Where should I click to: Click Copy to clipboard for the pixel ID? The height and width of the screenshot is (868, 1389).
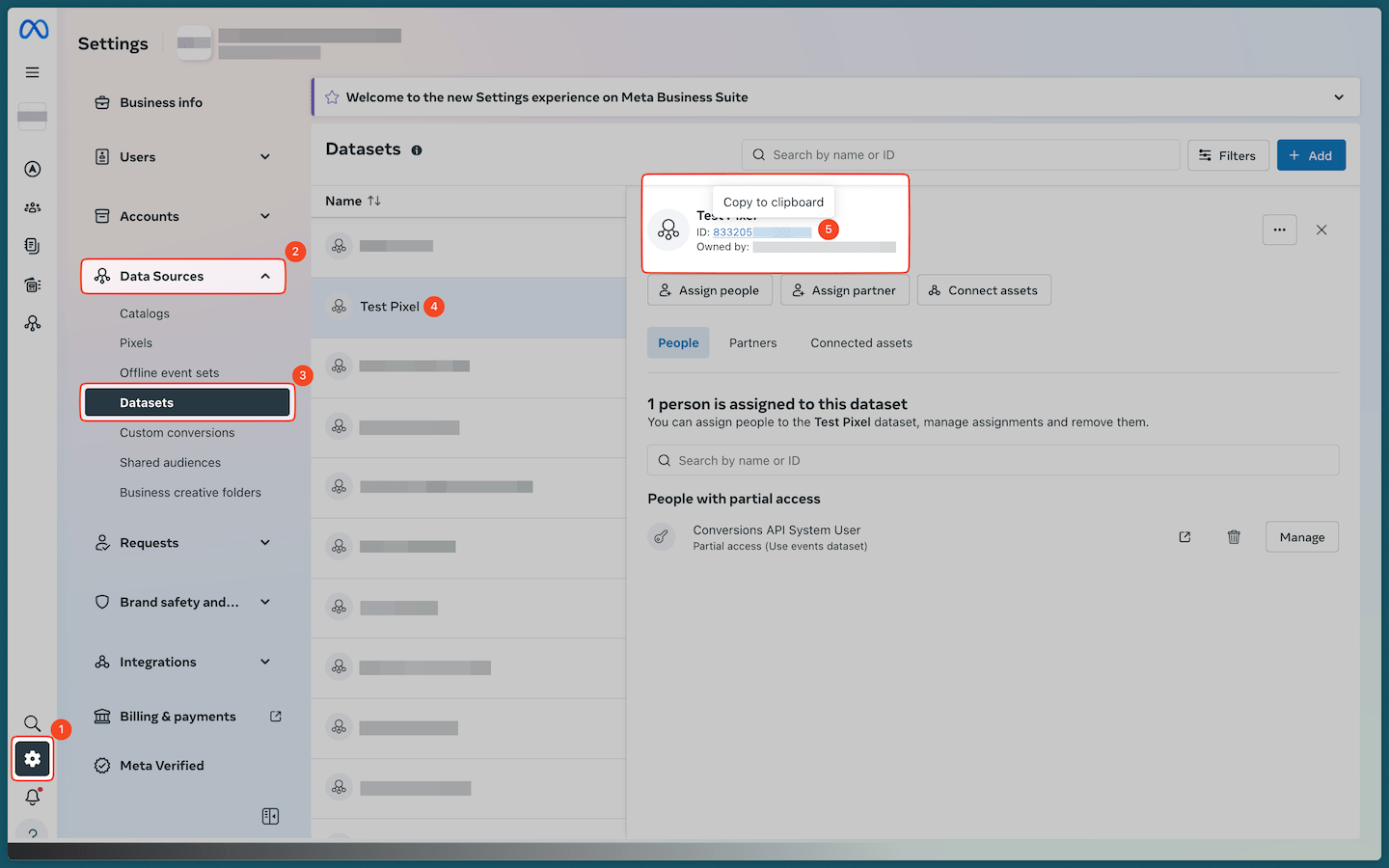[773, 202]
